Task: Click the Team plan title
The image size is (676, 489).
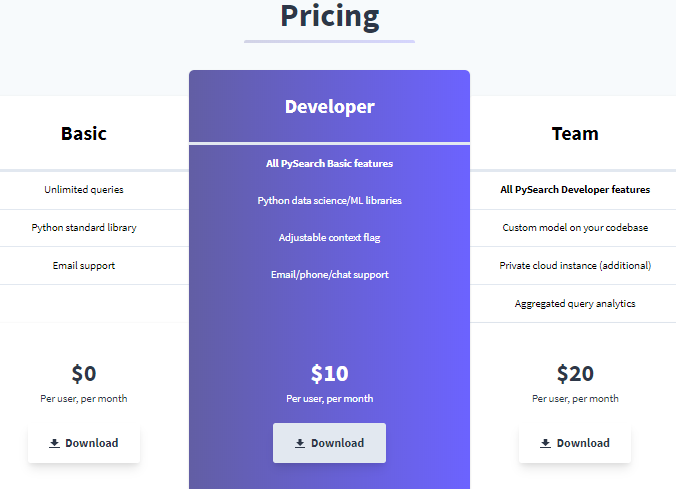Action: tap(575, 134)
